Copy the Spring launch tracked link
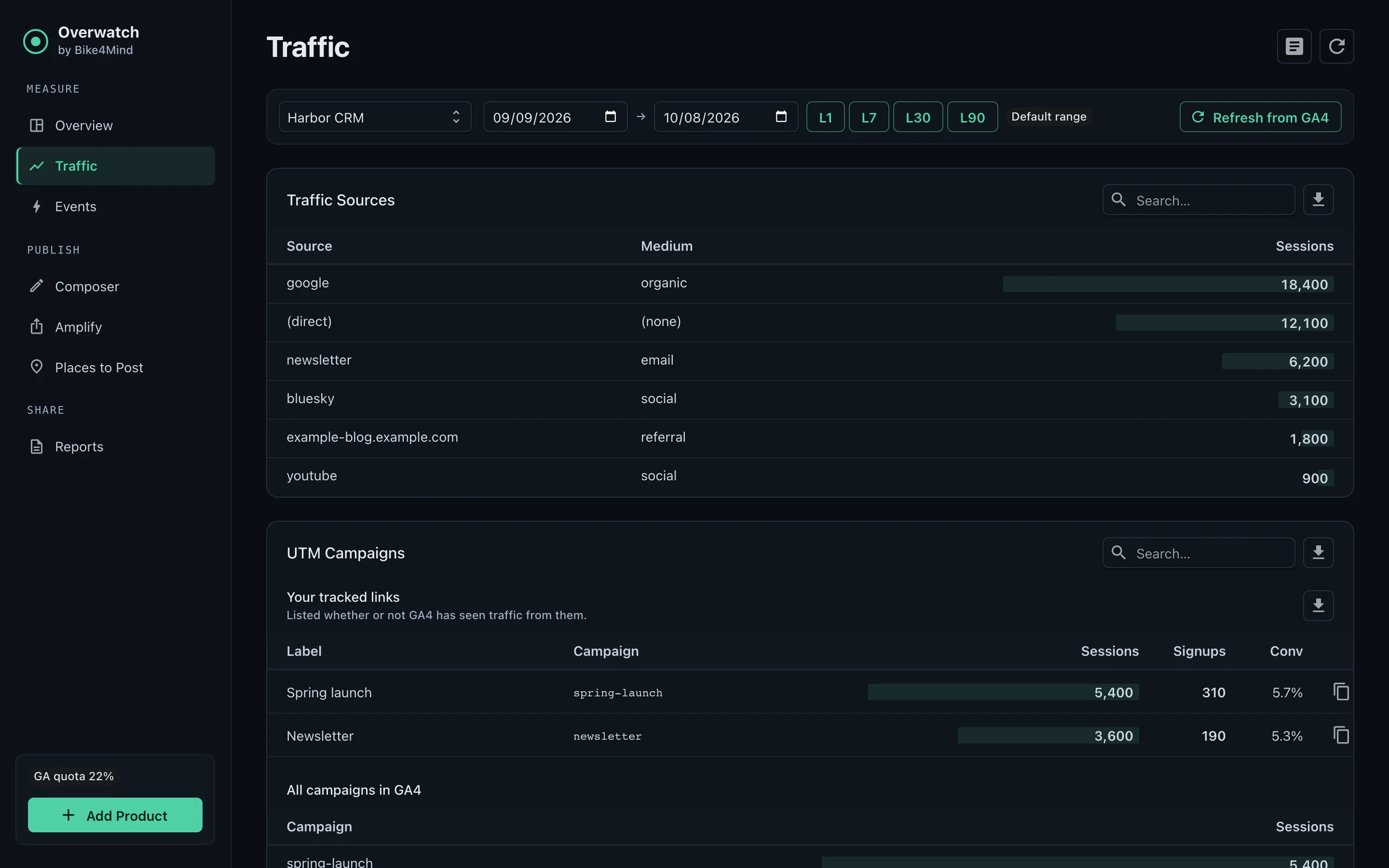The height and width of the screenshot is (868, 1389). coord(1341,692)
